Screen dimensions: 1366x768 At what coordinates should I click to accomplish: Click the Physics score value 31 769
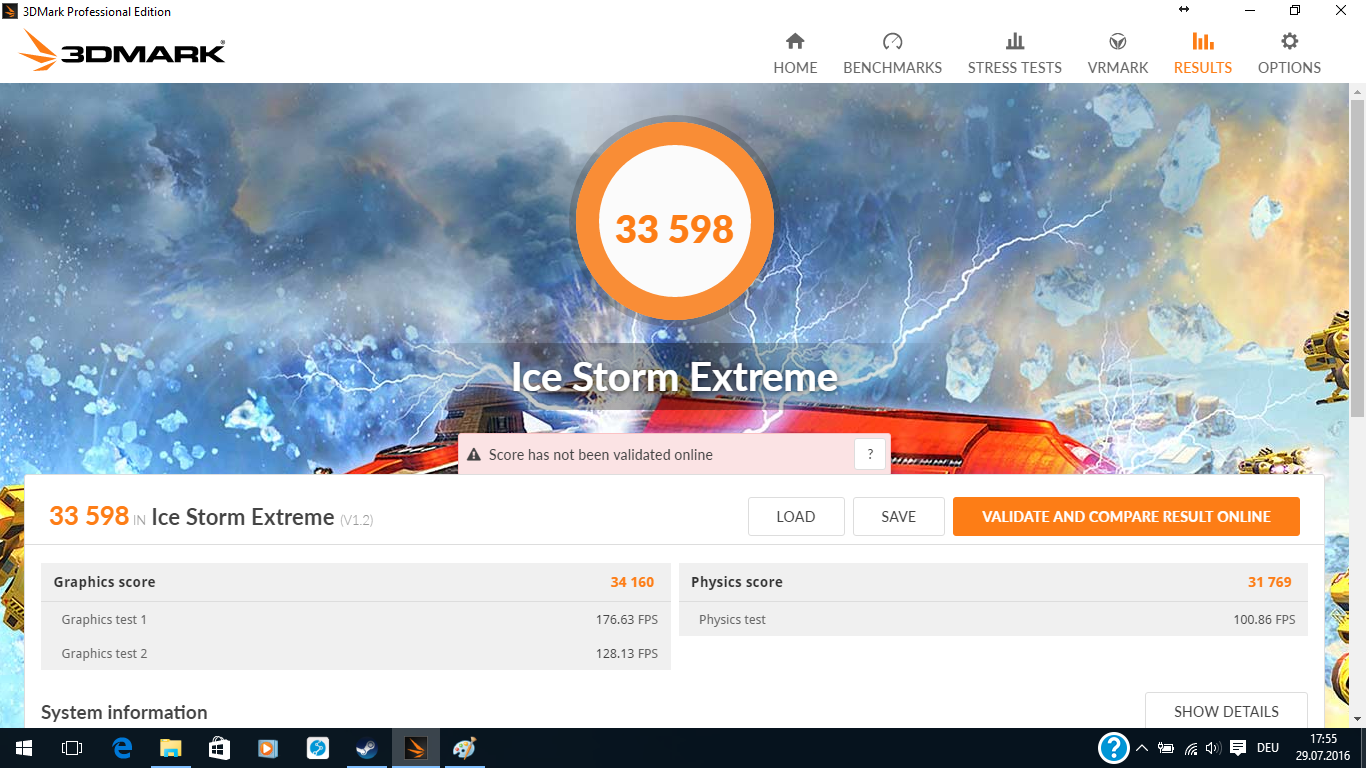pos(1270,582)
